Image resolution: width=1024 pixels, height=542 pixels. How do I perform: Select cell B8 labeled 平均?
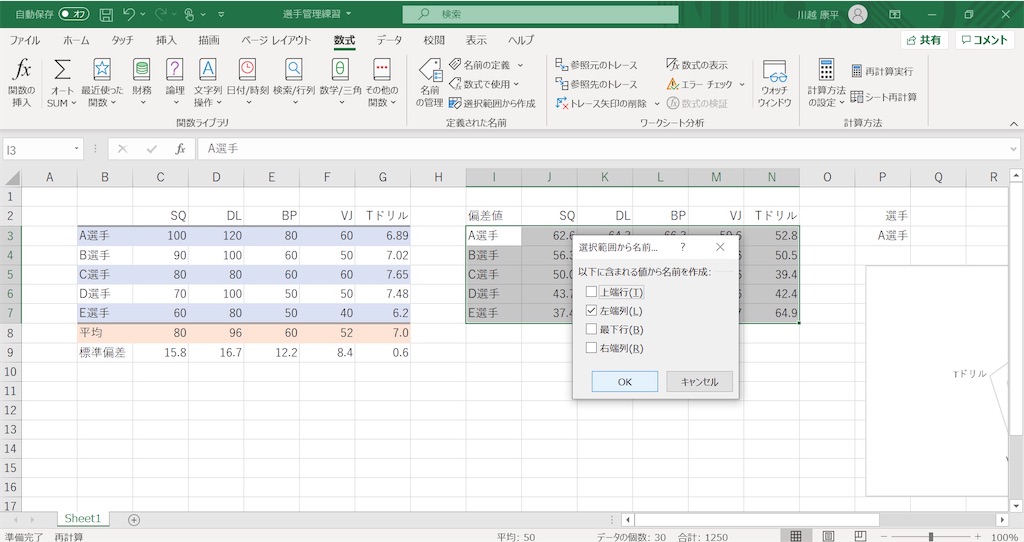click(x=104, y=332)
